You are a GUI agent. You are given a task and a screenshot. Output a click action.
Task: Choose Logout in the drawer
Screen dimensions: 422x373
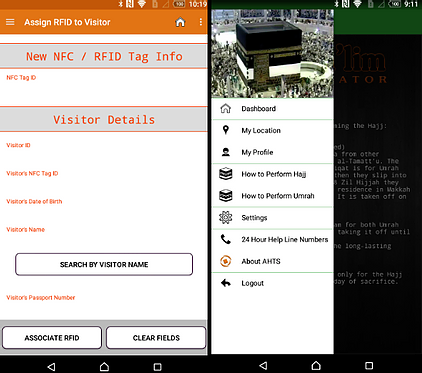pyautogui.click(x=272, y=283)
